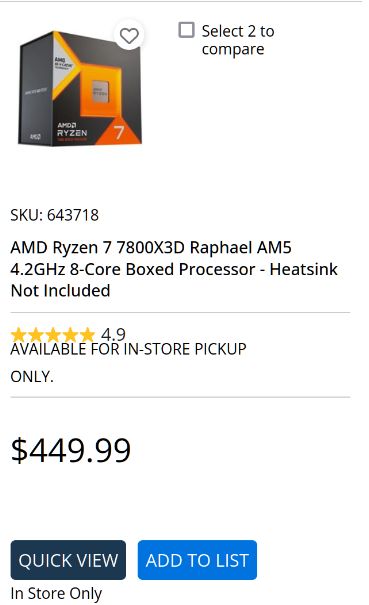Click the fifth yellow rating star
Viewport: 369px width, 605px height.
pyautogui.click(x=87, y=335)
